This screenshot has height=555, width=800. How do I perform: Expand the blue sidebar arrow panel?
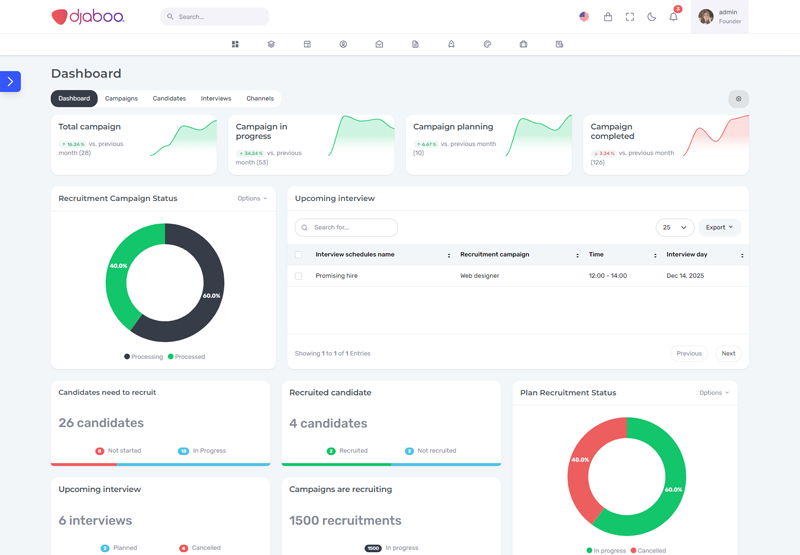tap(10, 82)
